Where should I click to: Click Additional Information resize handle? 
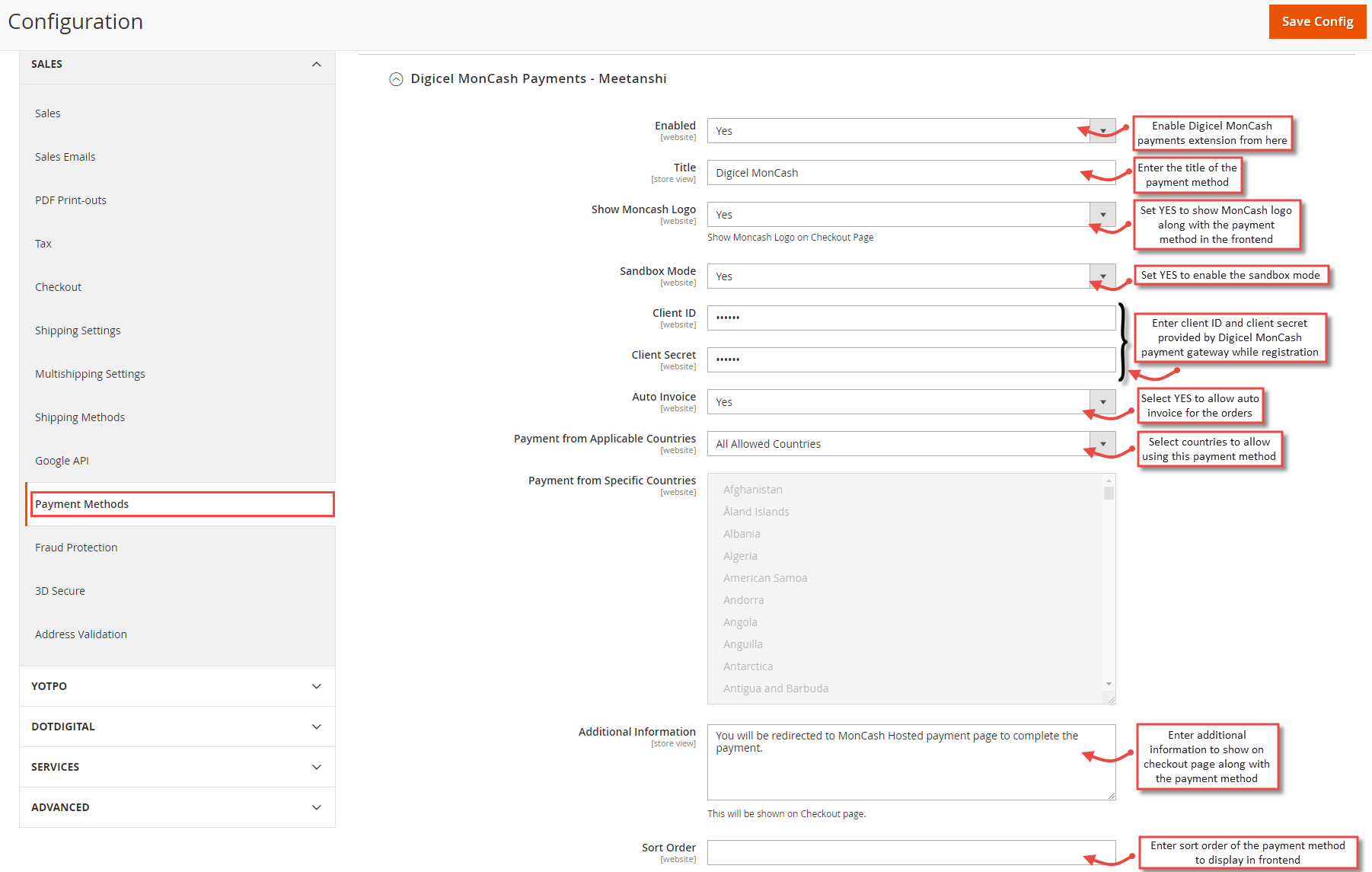pyautogui.click(x=1111, y=795)
